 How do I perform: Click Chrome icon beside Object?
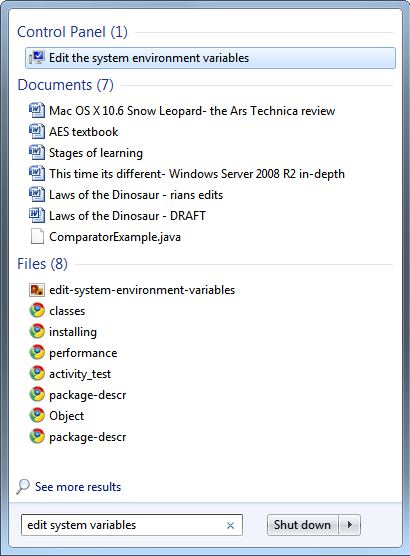pos(37,415)
